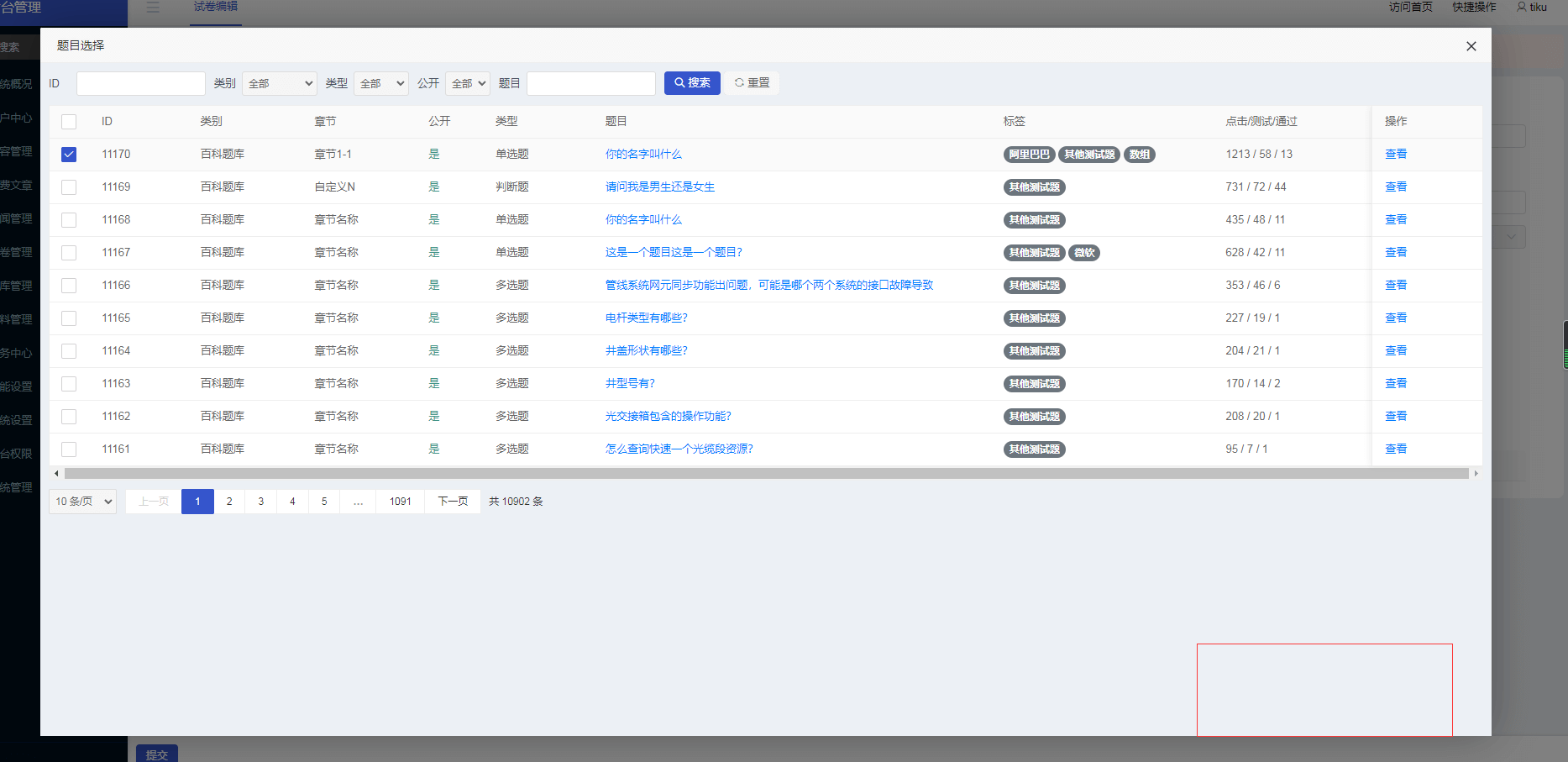Click total count 共 10902 条

(x=516, y=502)
